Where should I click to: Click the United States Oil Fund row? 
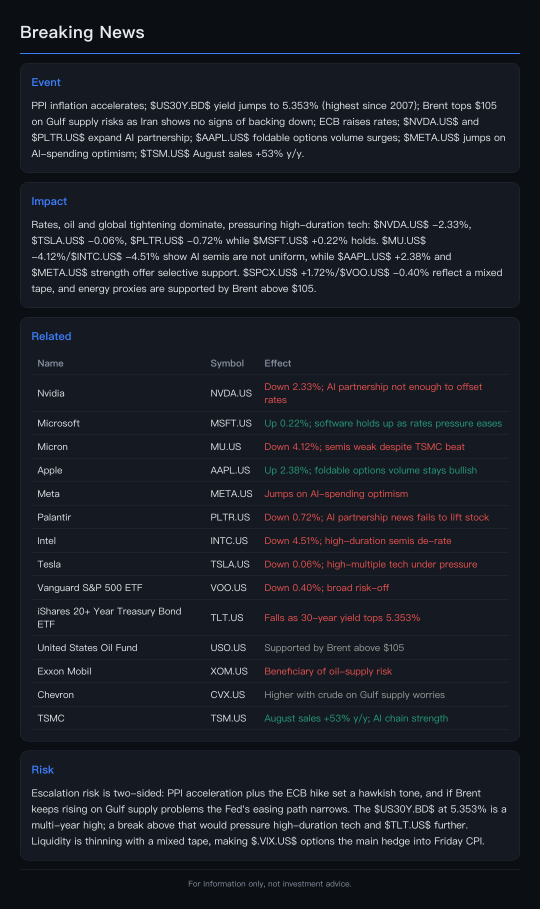(270, 648)
